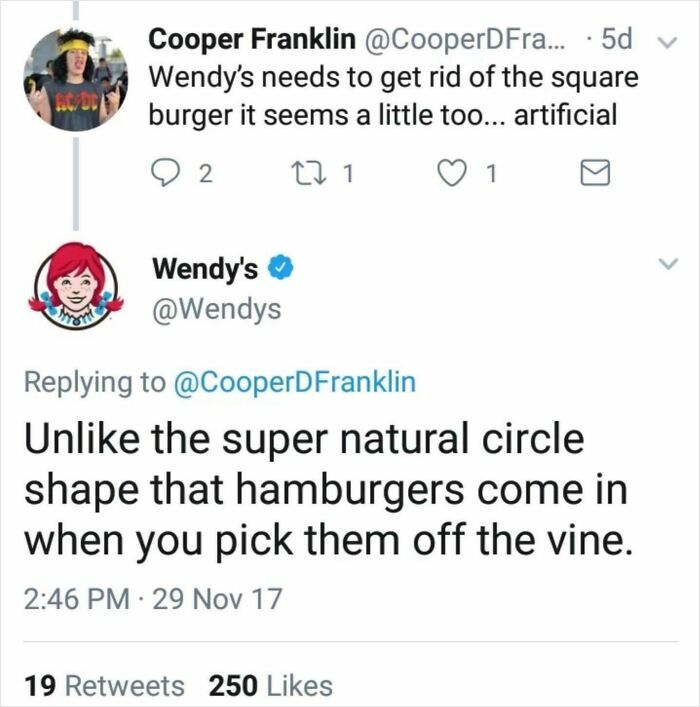Click the @Wendys handle
The image size is (700, 707).
[216, 310]
